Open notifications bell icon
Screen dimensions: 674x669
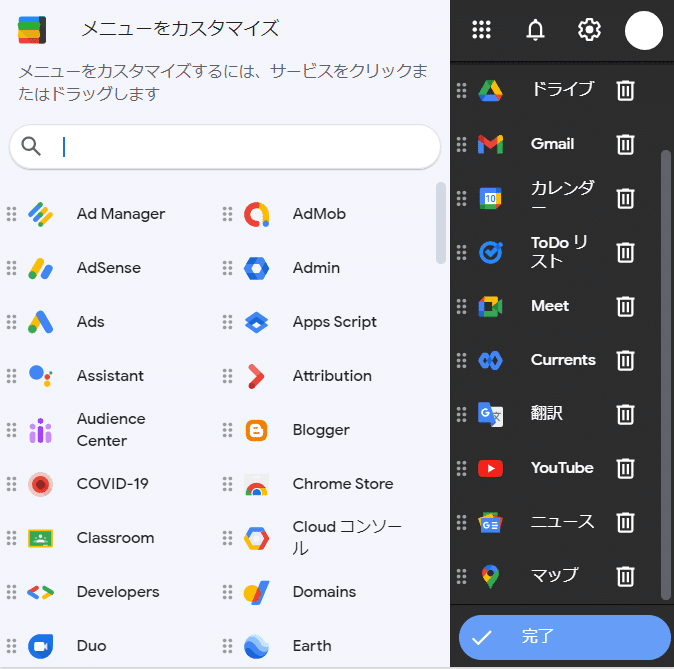535,30
